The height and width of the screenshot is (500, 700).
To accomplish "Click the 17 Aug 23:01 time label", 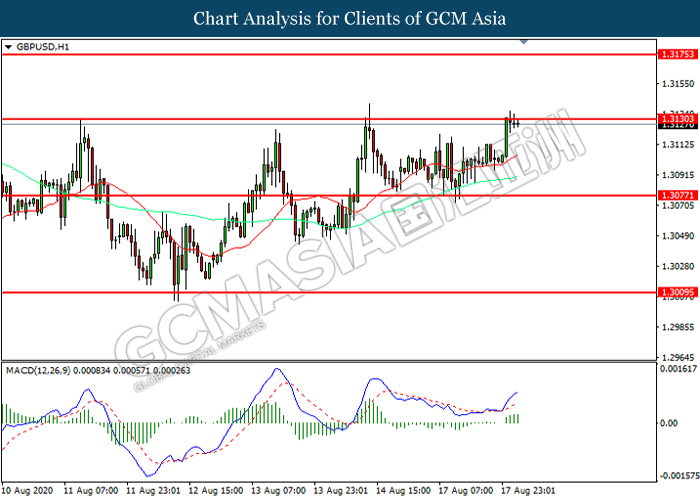I will point(529,491).
